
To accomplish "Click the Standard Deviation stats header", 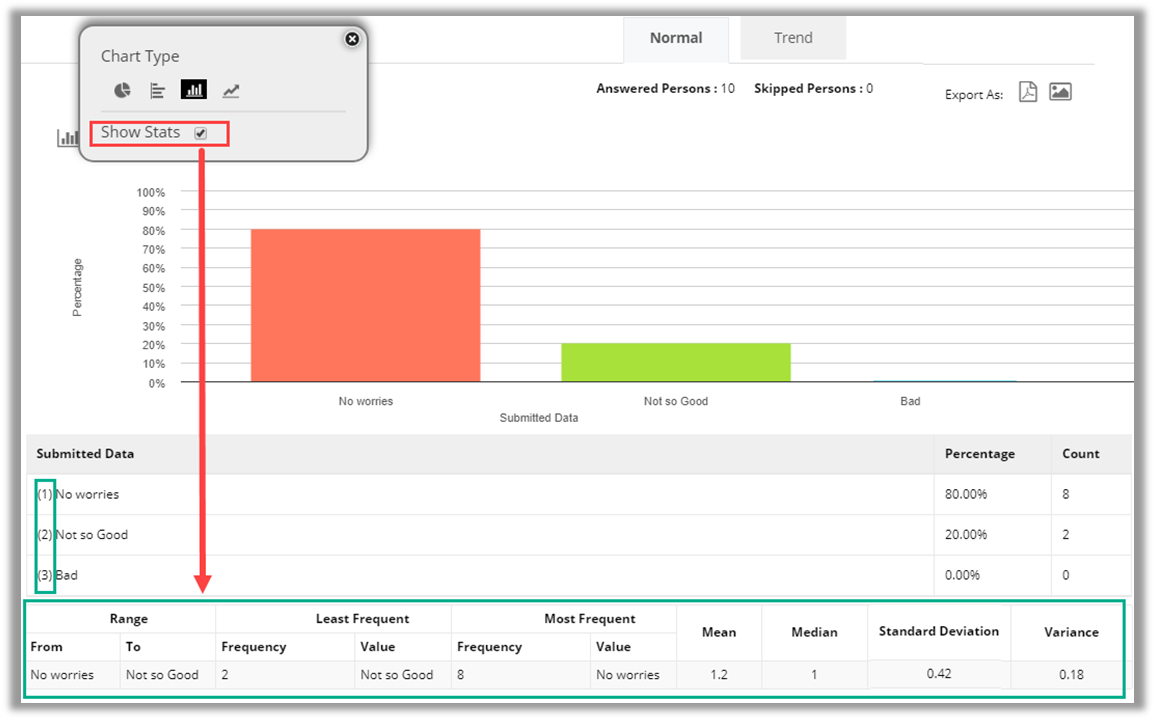I will tap(938, 631).
